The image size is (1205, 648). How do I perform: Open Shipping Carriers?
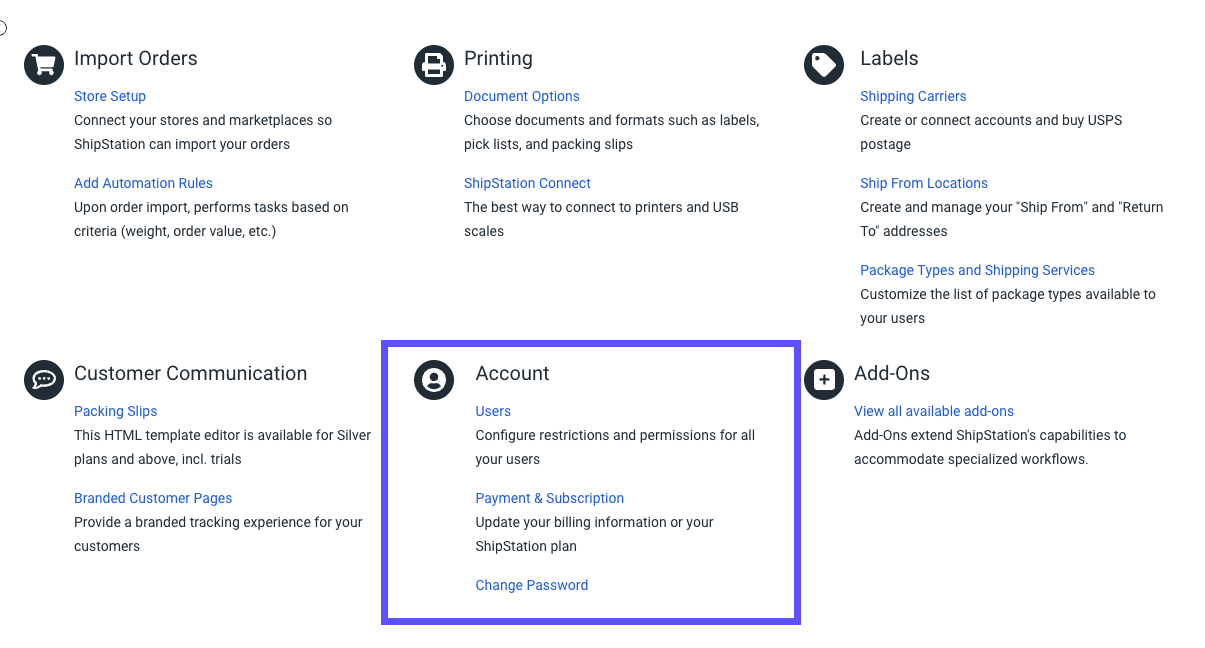click(913, 96)
